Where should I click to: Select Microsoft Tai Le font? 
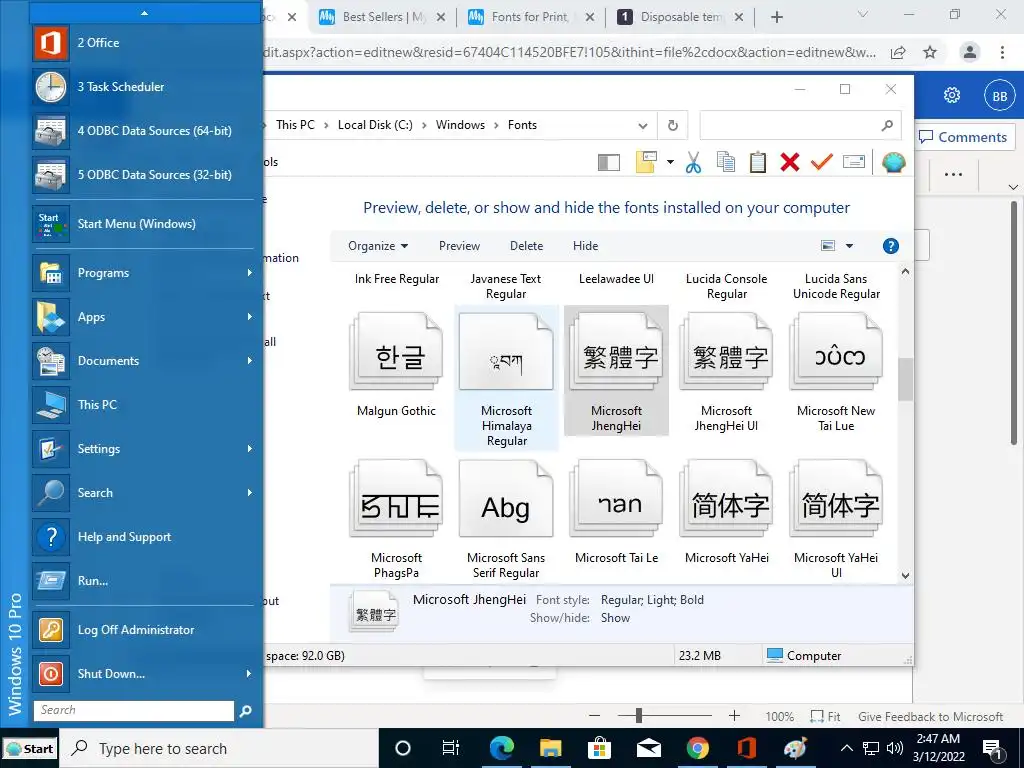tap(616, 512)
